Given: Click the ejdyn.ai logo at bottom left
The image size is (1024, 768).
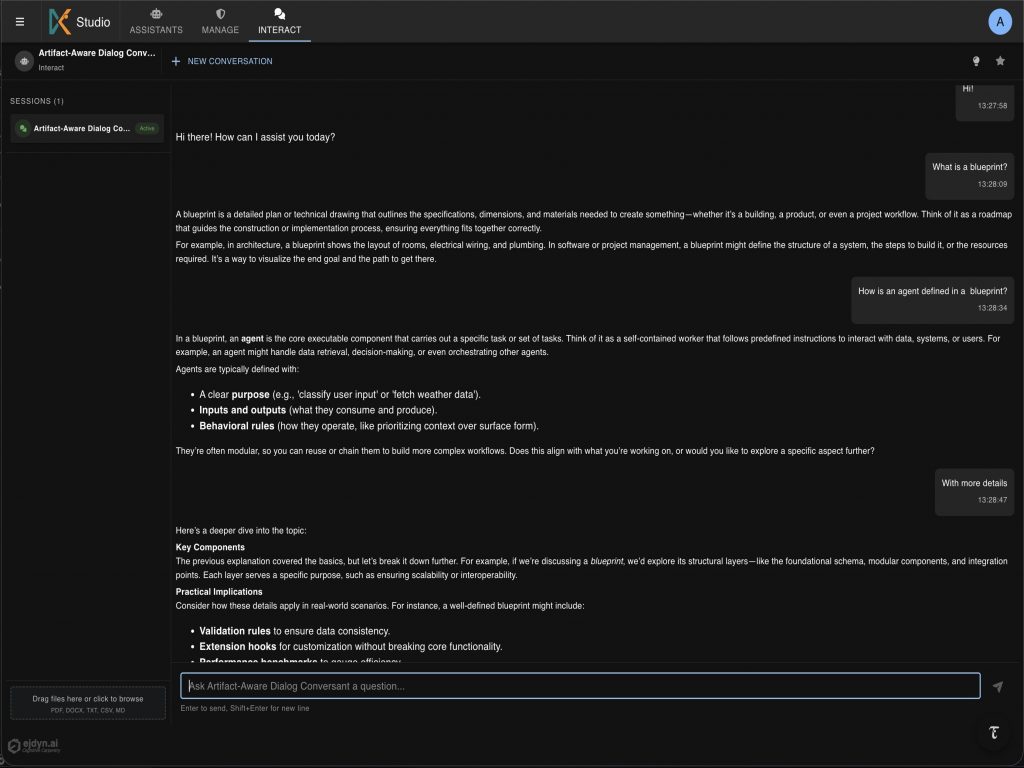Looking at the screenshot, I should [x=34, y=745].
